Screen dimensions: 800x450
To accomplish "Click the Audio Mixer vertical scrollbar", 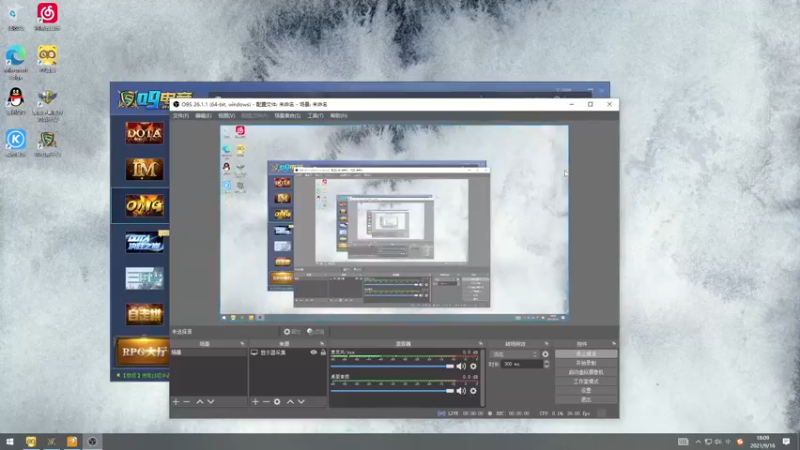I will pos(482,378).
